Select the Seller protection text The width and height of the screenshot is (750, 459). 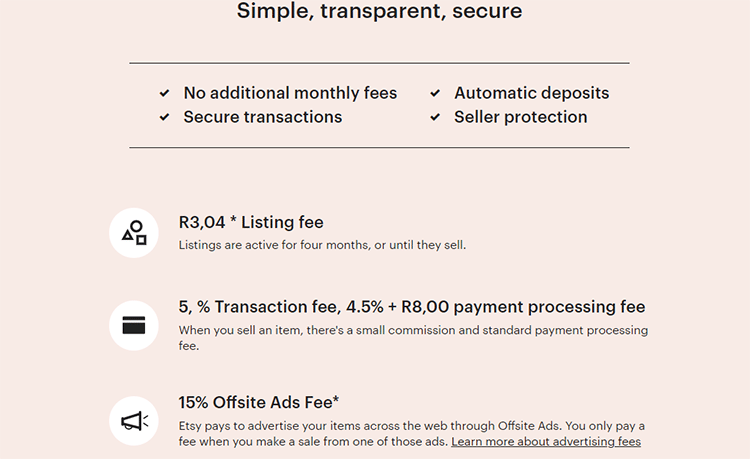520,117
